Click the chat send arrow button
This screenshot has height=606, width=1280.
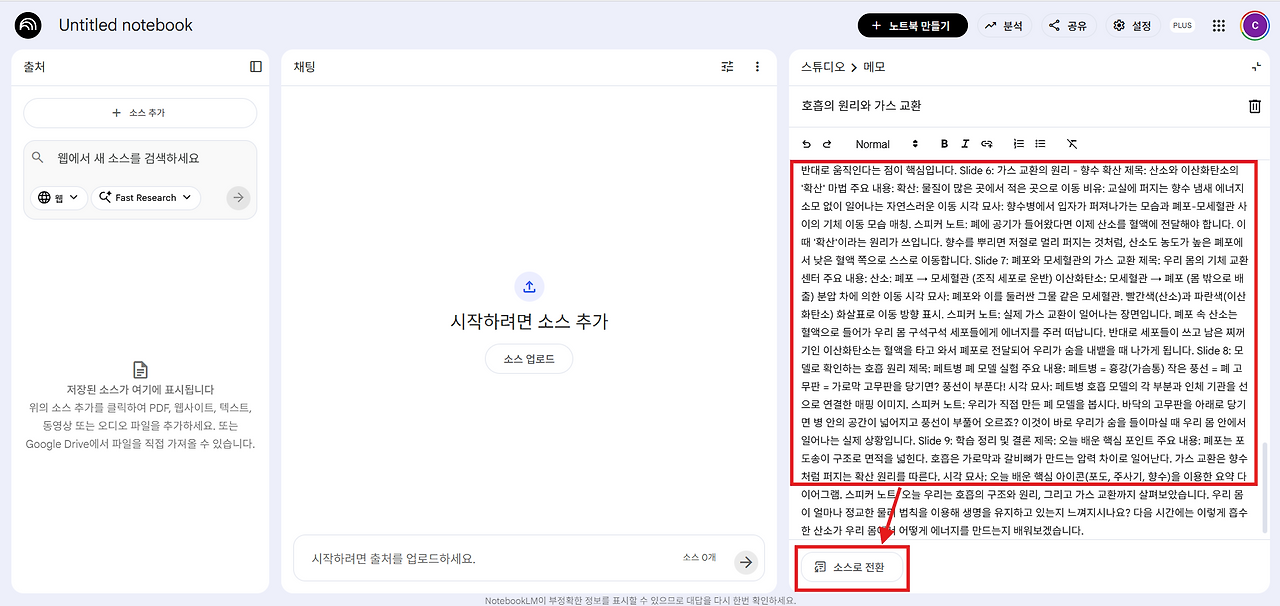tap(746, 562)
